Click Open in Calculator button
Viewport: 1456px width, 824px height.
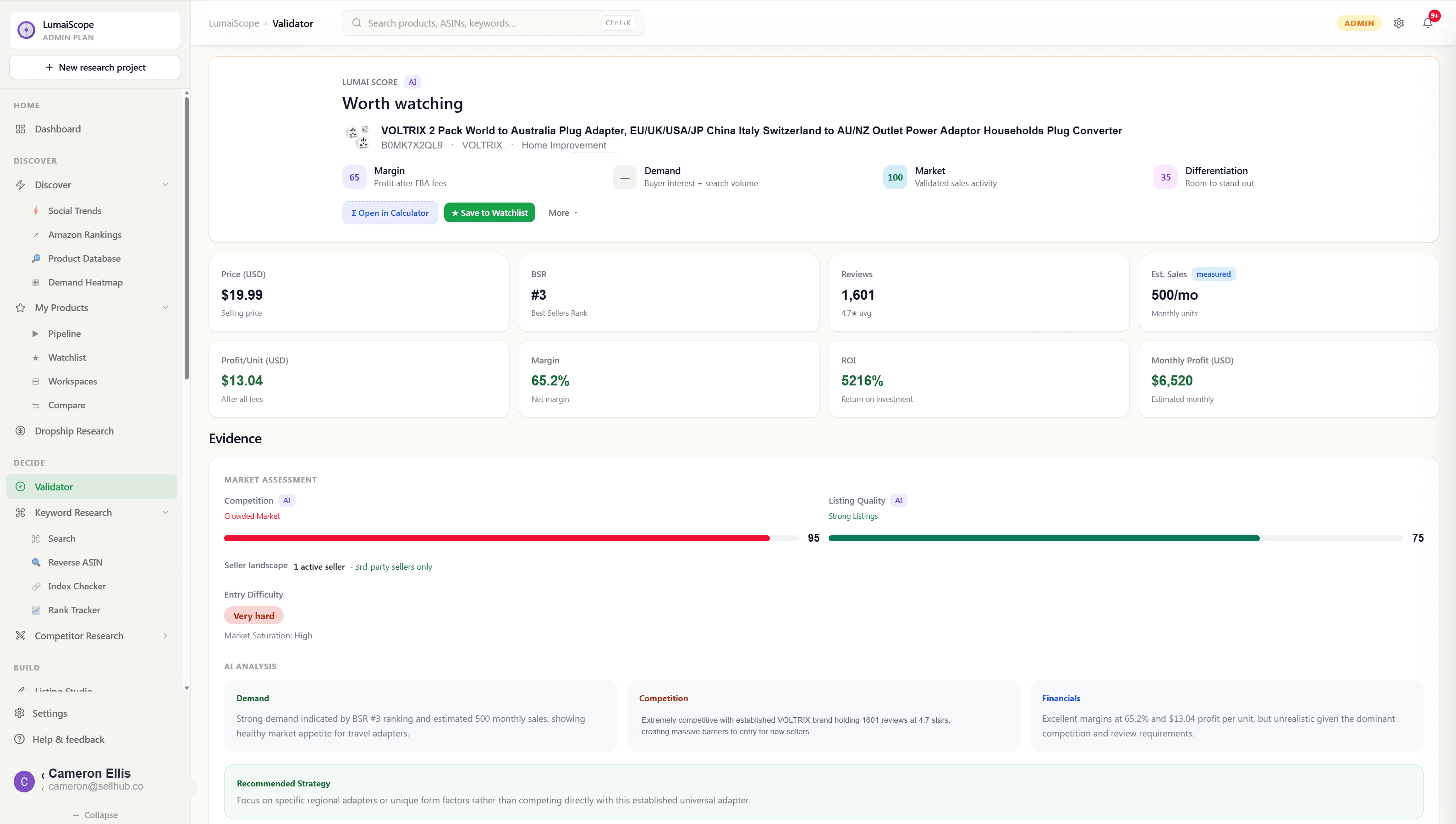(390, 213)
